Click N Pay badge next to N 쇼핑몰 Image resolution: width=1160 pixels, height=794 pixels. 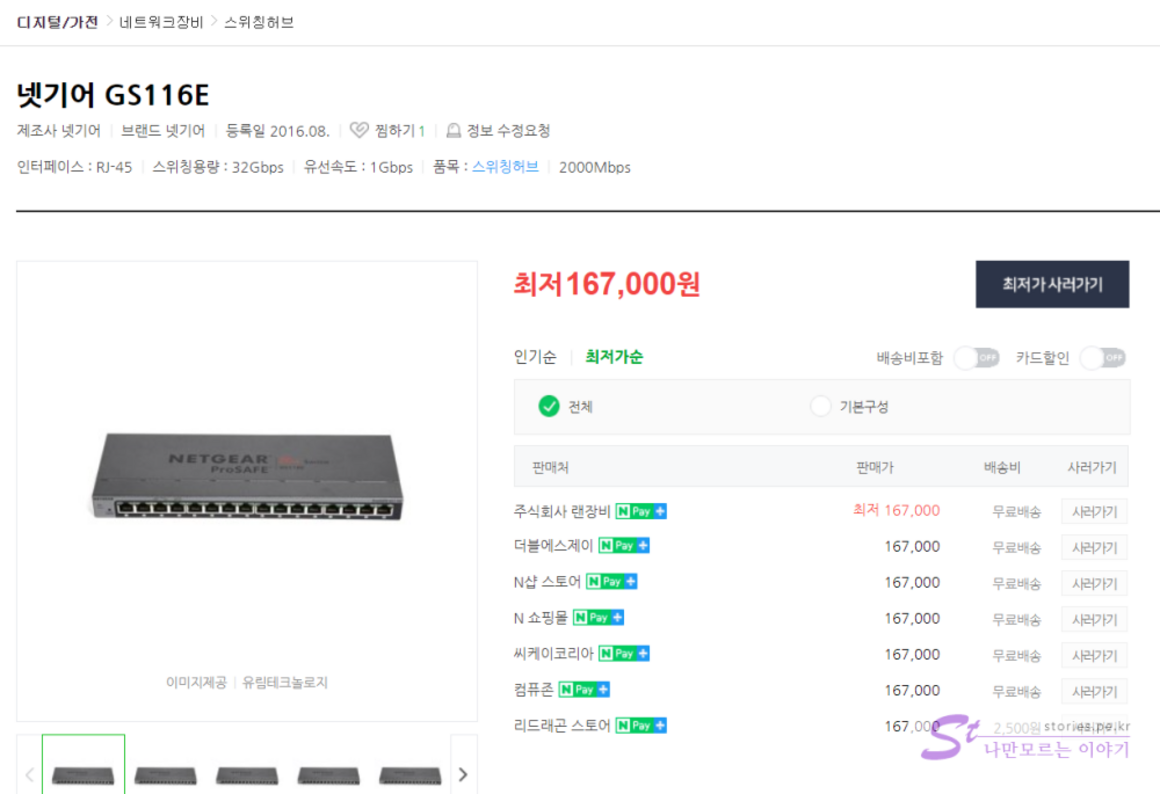598,618
